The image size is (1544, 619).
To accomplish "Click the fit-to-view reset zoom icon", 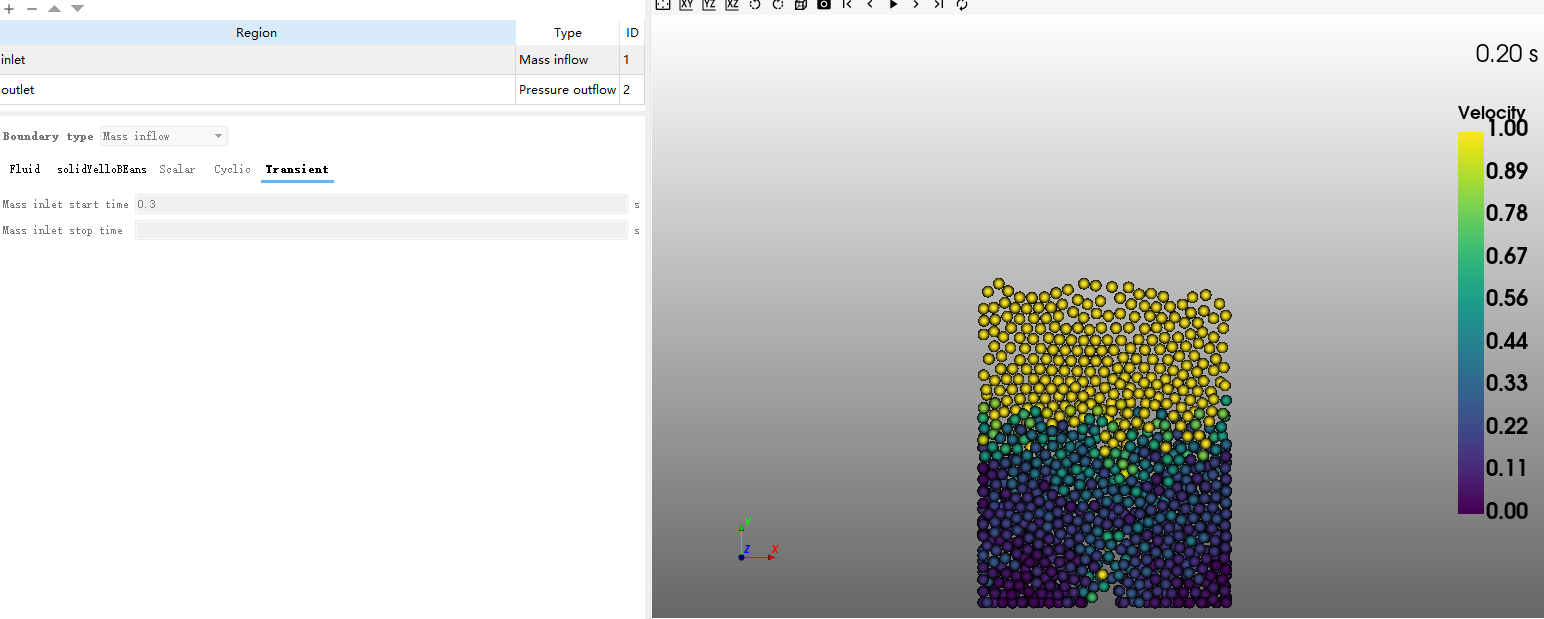I will (x=662, y=4).
